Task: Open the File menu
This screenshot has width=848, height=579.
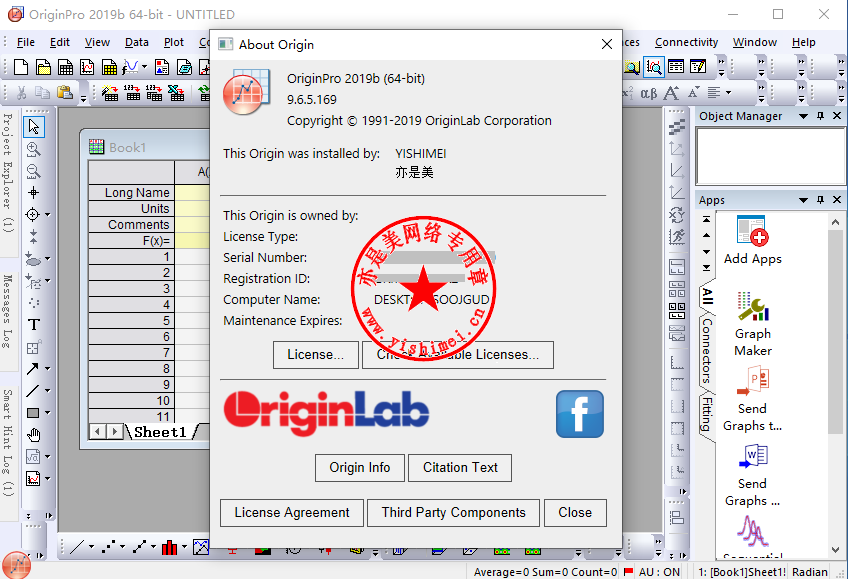Action: [x=25, y=42]
